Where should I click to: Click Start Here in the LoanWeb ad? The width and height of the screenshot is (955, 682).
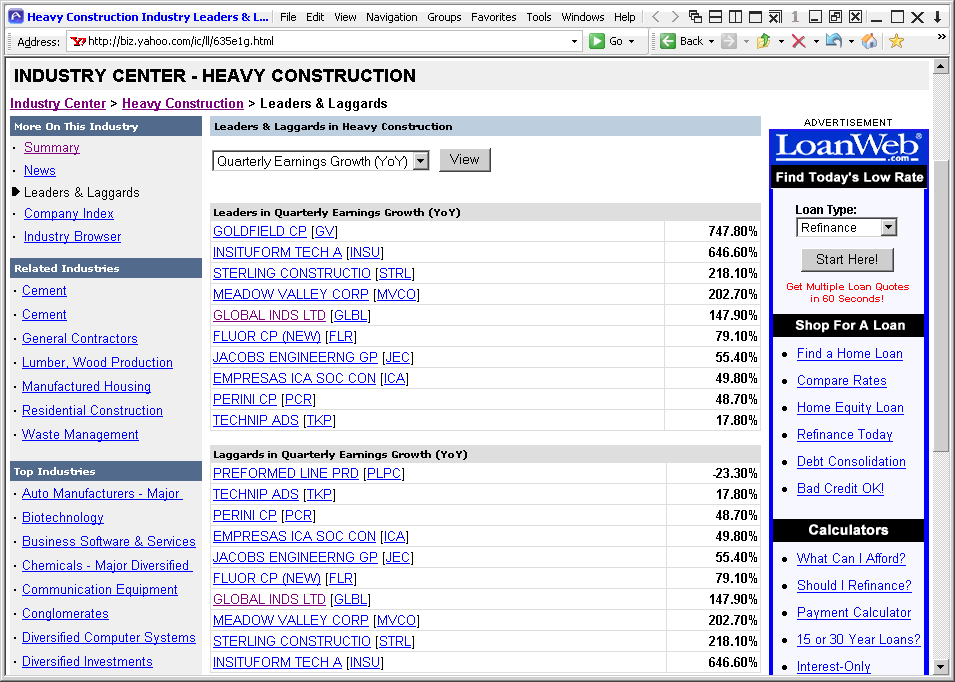click(x=847, y=259)
